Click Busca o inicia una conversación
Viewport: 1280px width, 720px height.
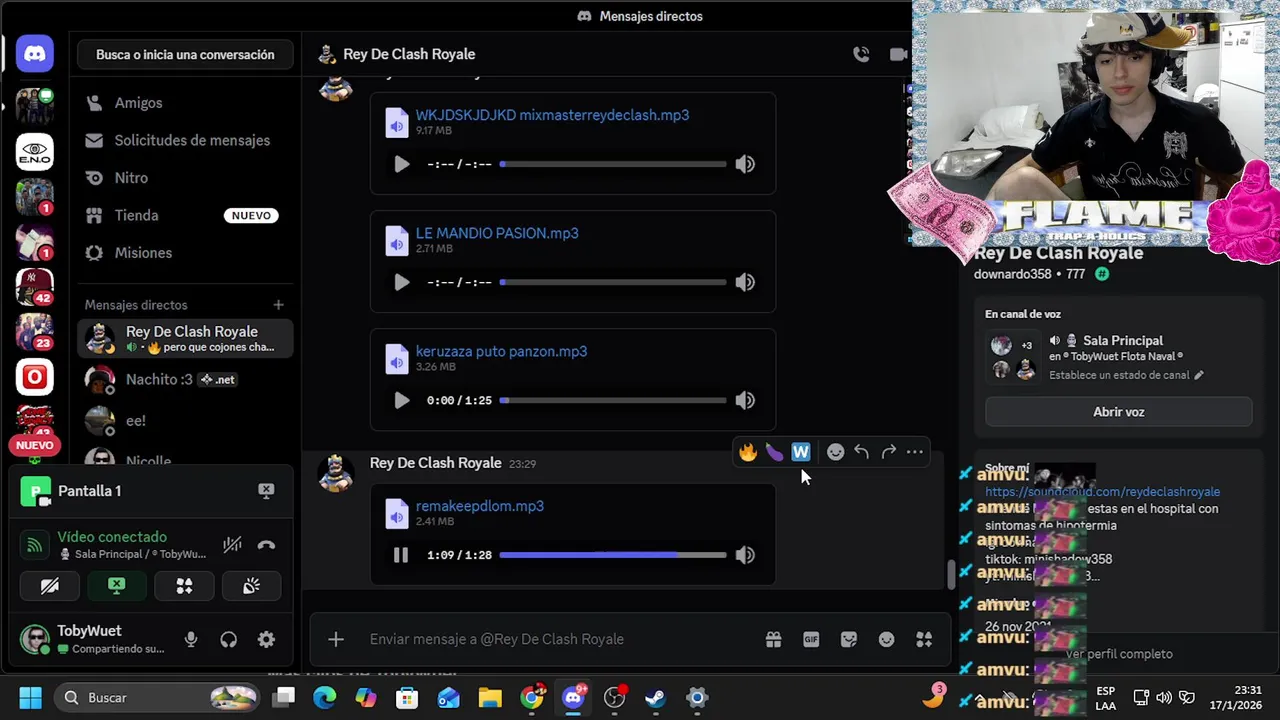click(x=185, y=55)
